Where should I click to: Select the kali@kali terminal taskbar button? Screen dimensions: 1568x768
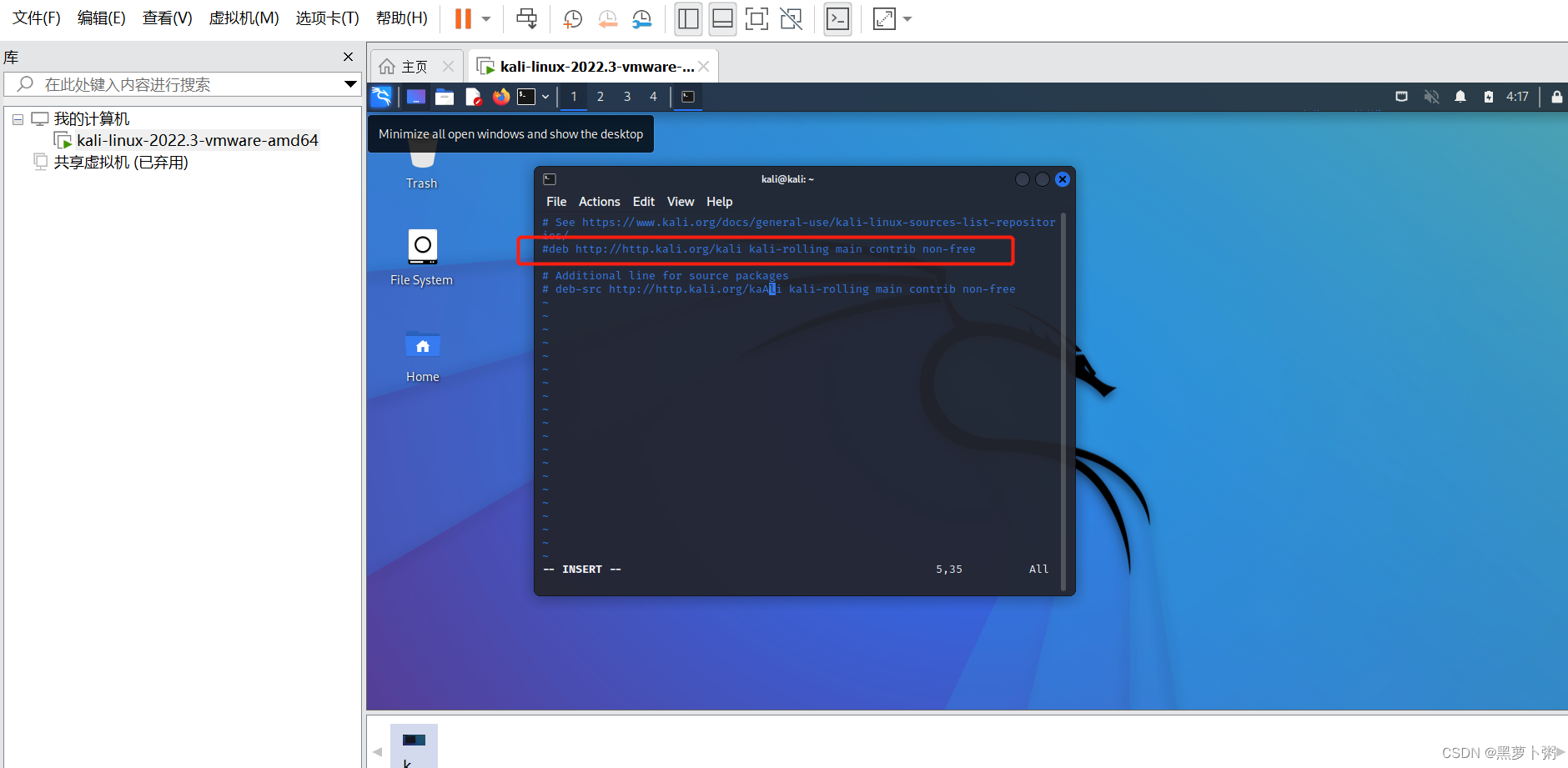tap(688, 97)
